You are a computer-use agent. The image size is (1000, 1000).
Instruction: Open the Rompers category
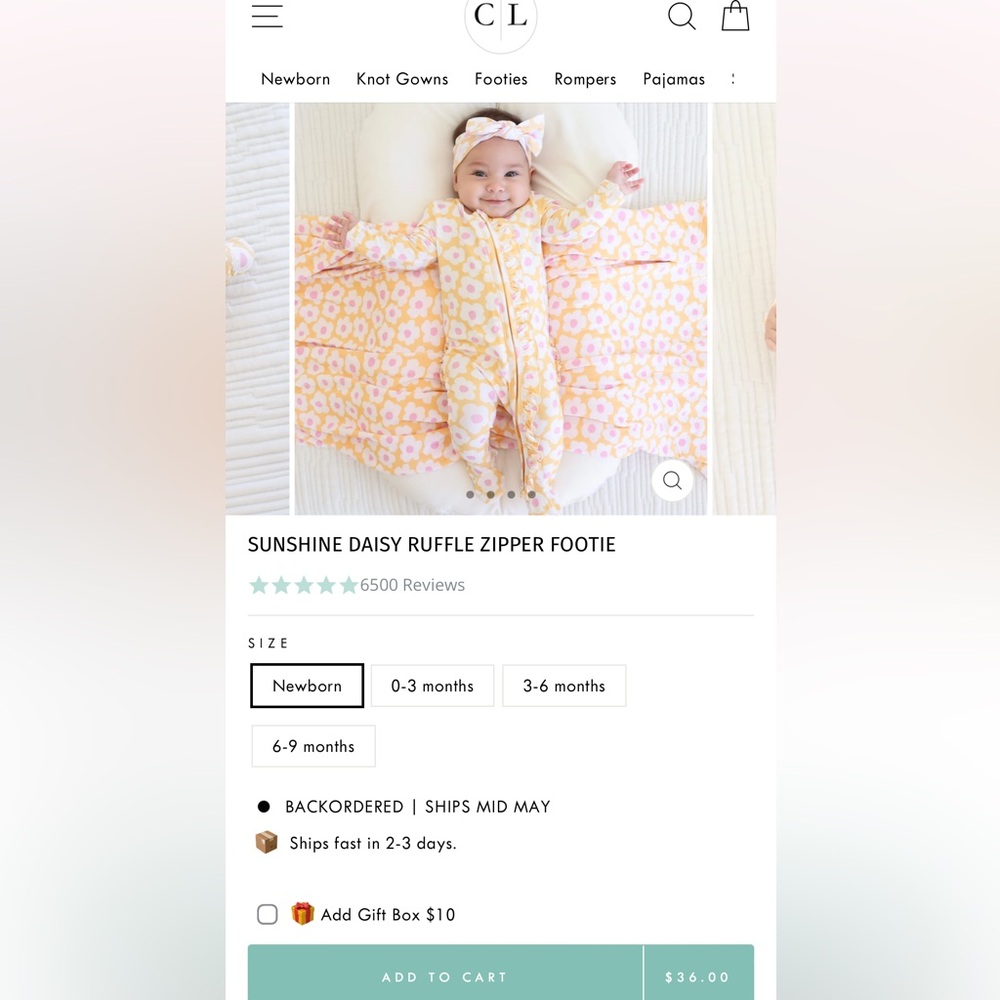pyautogui.click(x=585, y=79)
